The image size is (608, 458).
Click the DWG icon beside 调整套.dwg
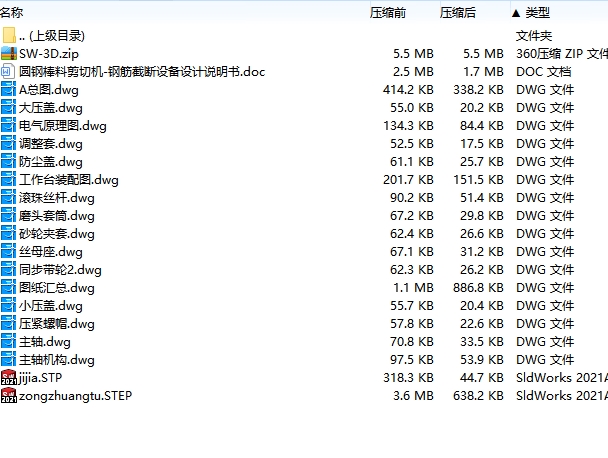pos(9,143)
